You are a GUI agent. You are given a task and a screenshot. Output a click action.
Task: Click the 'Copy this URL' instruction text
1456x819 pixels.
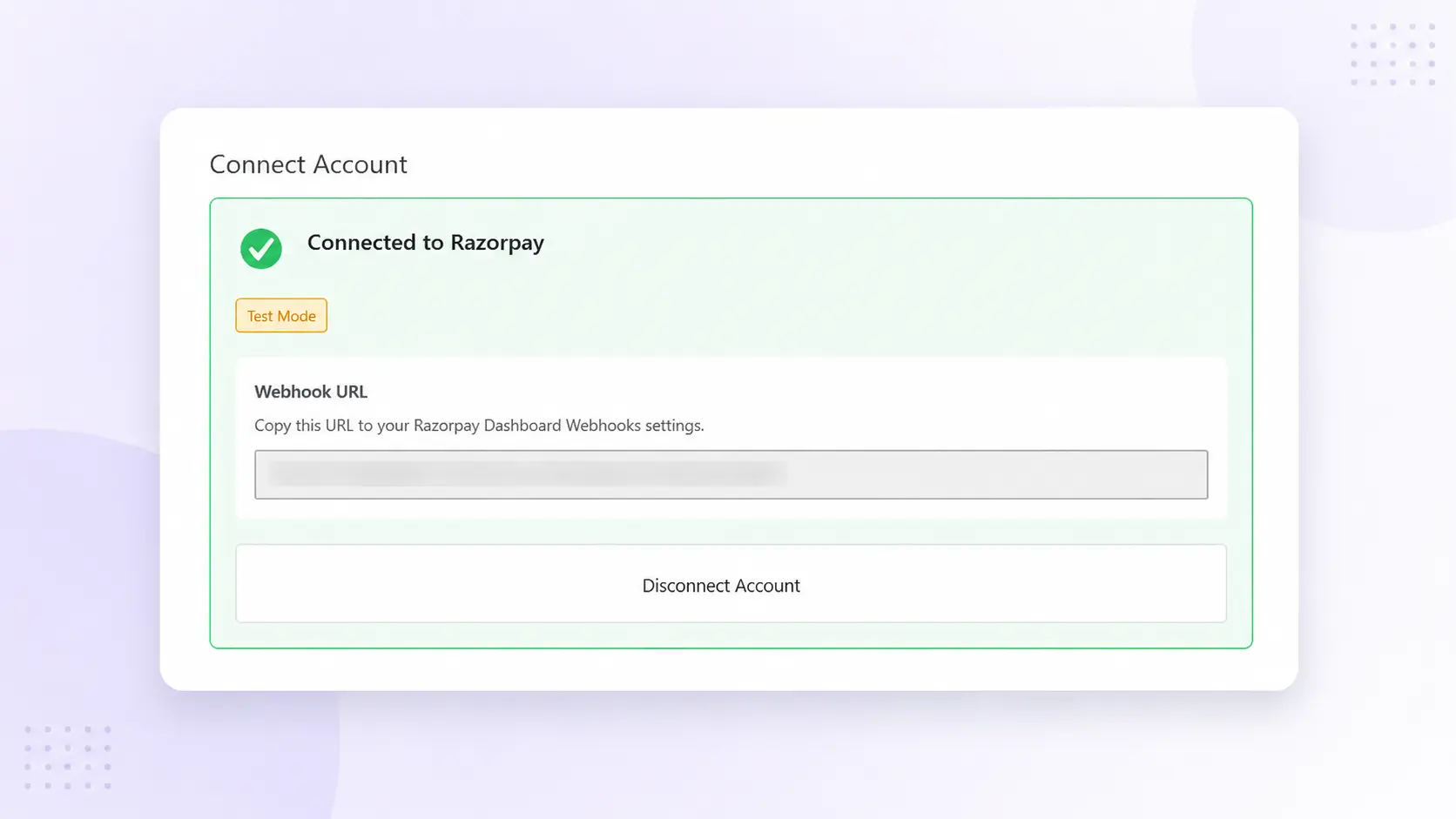479,426
